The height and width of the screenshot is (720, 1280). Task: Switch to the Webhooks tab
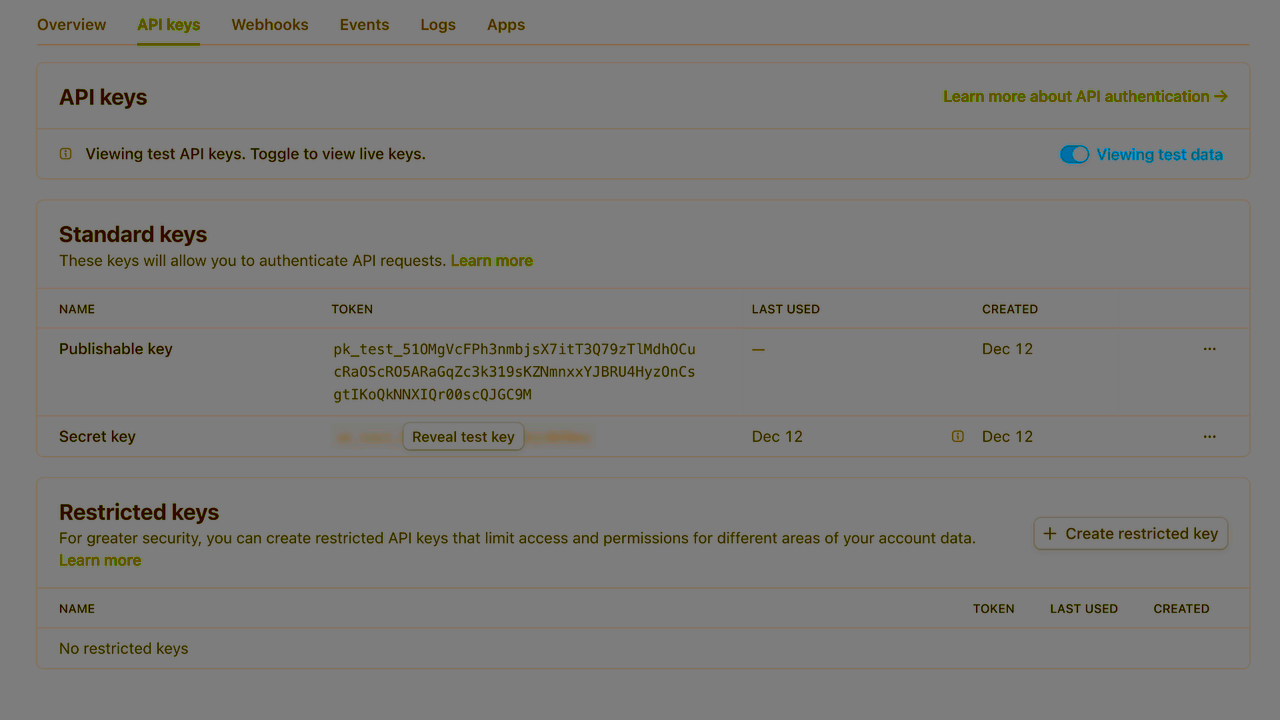click(269, 24)
